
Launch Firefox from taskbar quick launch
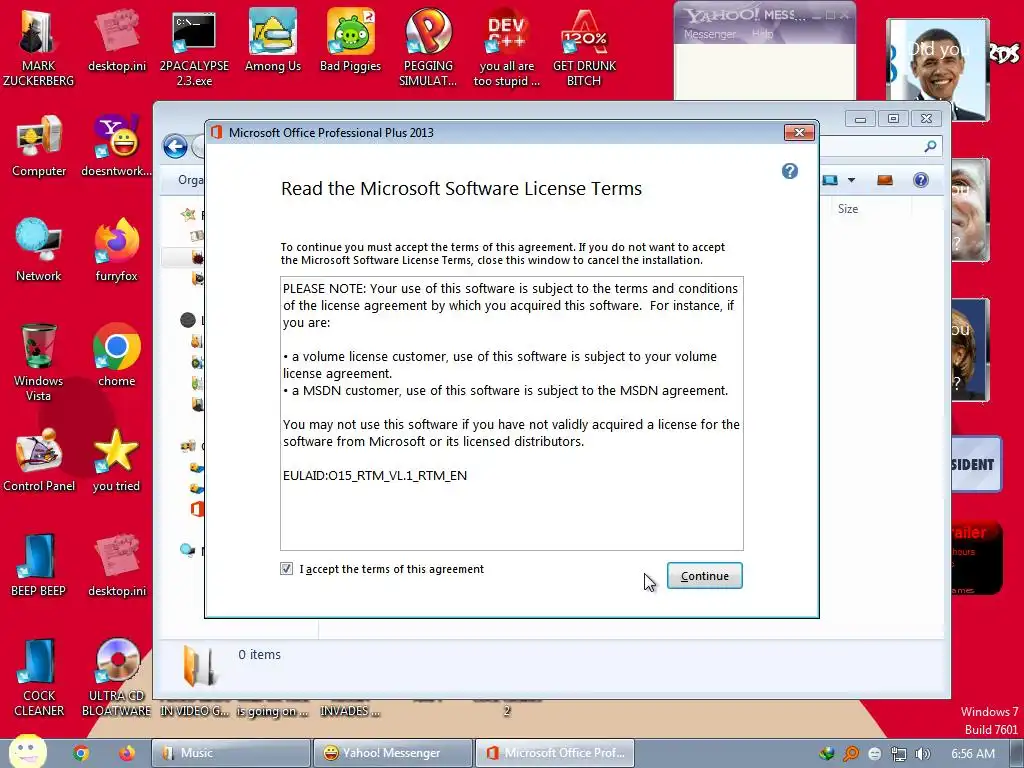tap(127, 753)
